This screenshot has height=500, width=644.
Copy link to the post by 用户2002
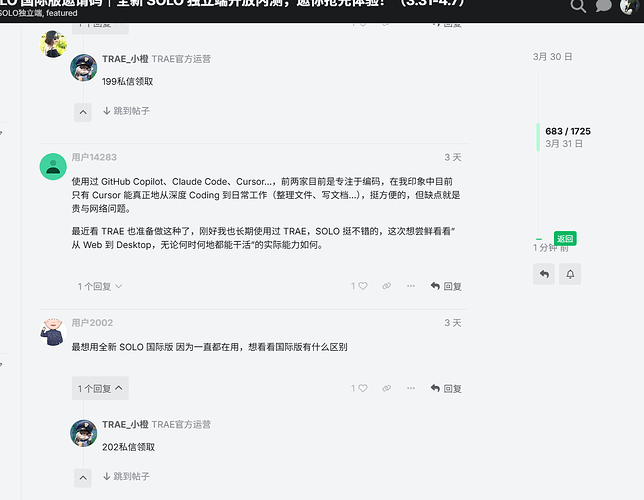click(386, 388)
